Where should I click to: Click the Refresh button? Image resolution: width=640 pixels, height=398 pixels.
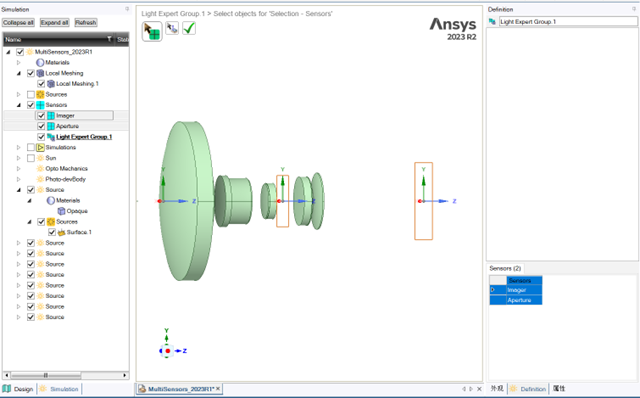[86, 22]
